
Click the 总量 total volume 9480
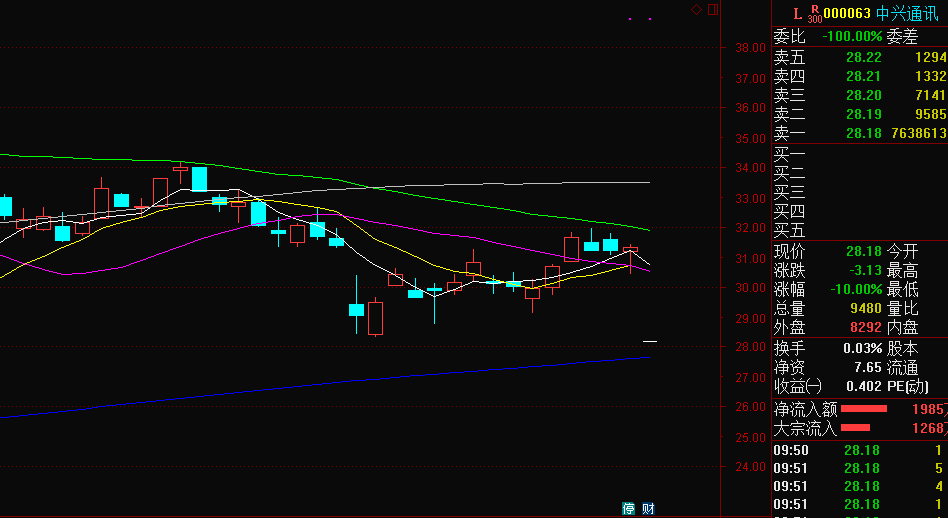866,308
